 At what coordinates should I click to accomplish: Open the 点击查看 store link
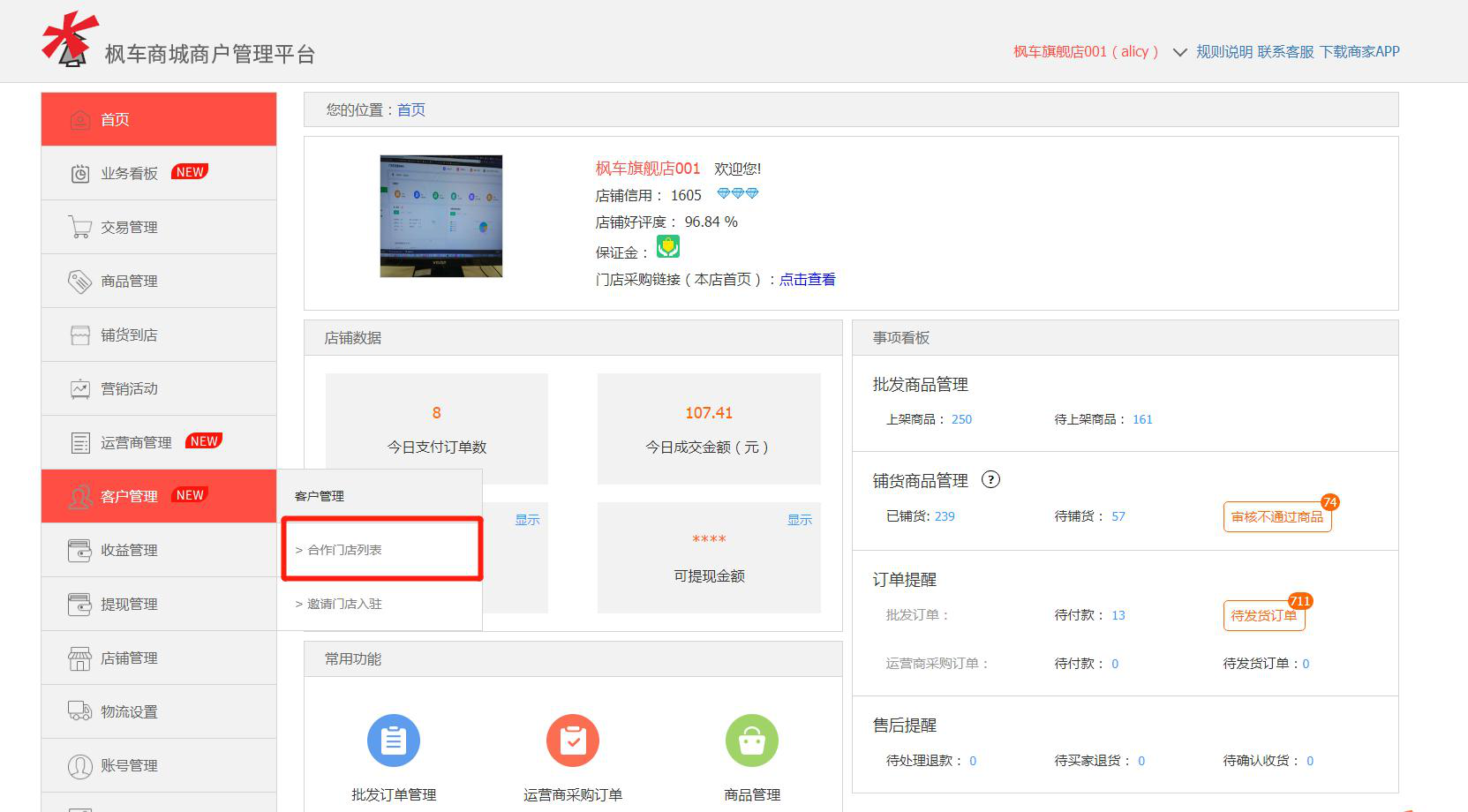(807, 280)
